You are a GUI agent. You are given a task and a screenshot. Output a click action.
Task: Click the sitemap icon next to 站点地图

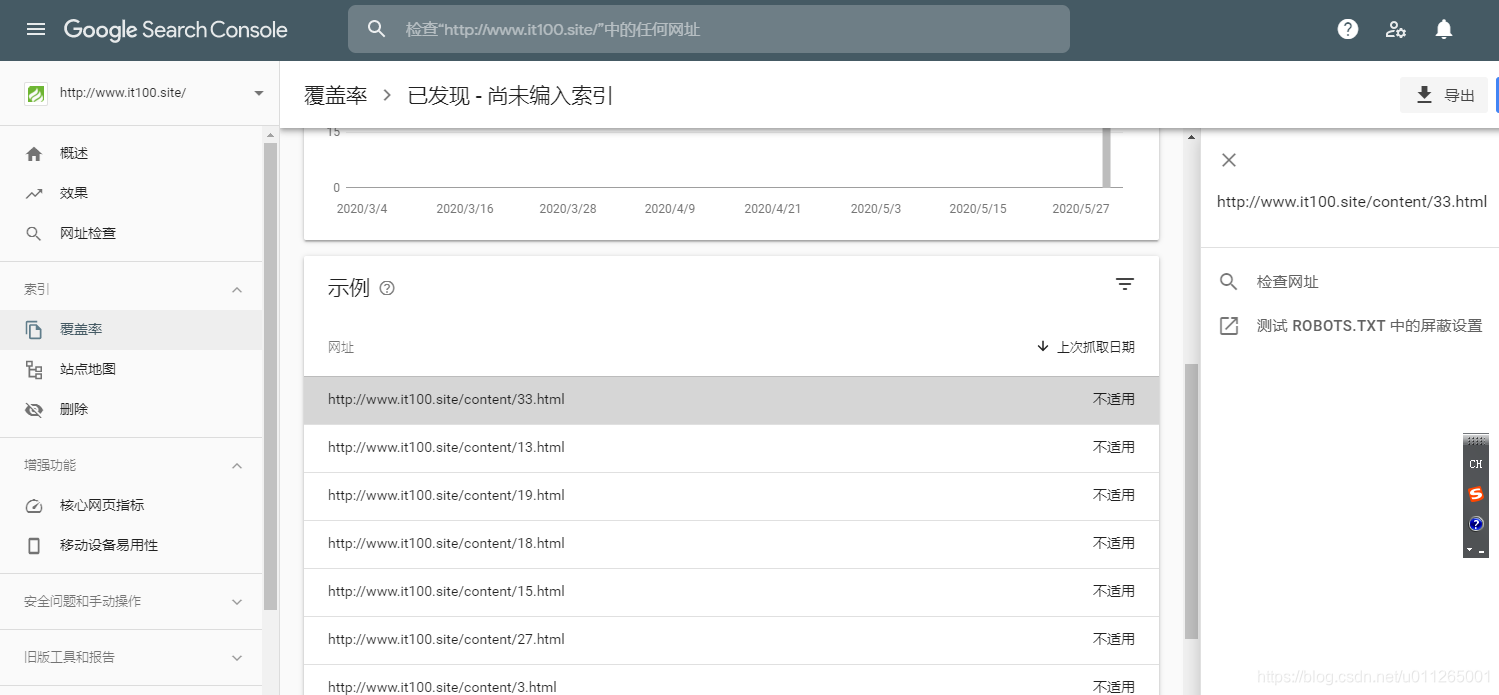(34, 369)
